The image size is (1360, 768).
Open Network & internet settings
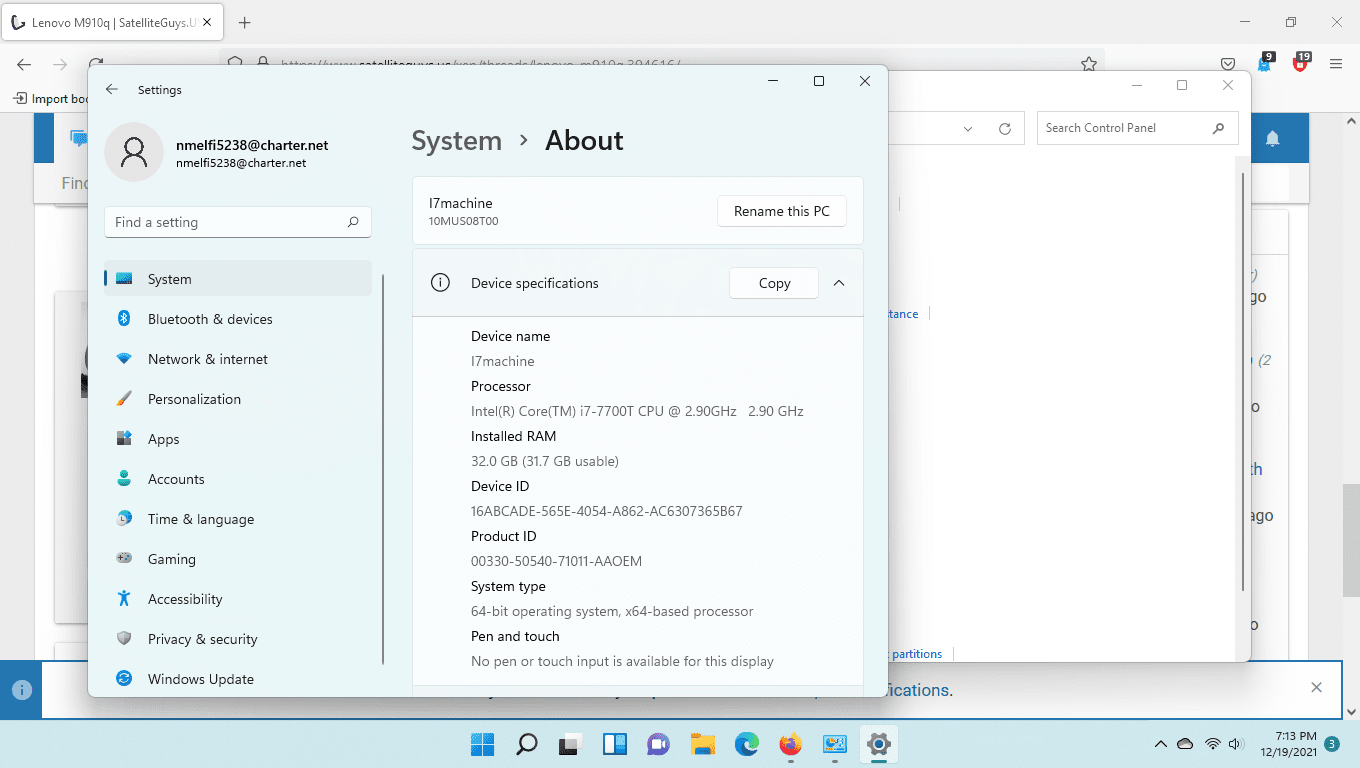(x=238, y=359)
